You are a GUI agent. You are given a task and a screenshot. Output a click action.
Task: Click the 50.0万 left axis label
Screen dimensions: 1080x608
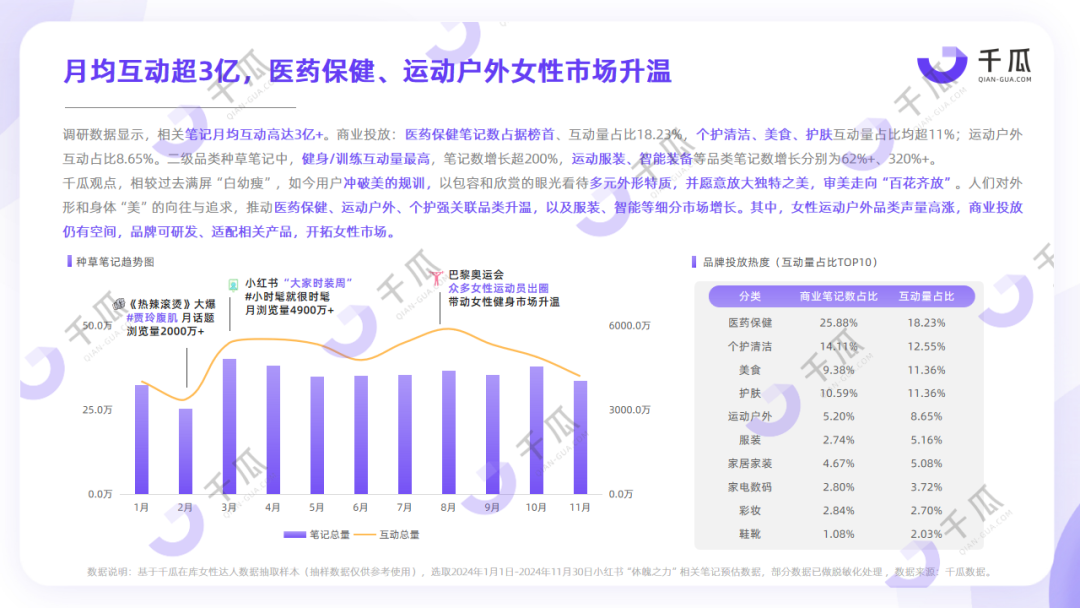pyautogui.click(x=97, y=325)
